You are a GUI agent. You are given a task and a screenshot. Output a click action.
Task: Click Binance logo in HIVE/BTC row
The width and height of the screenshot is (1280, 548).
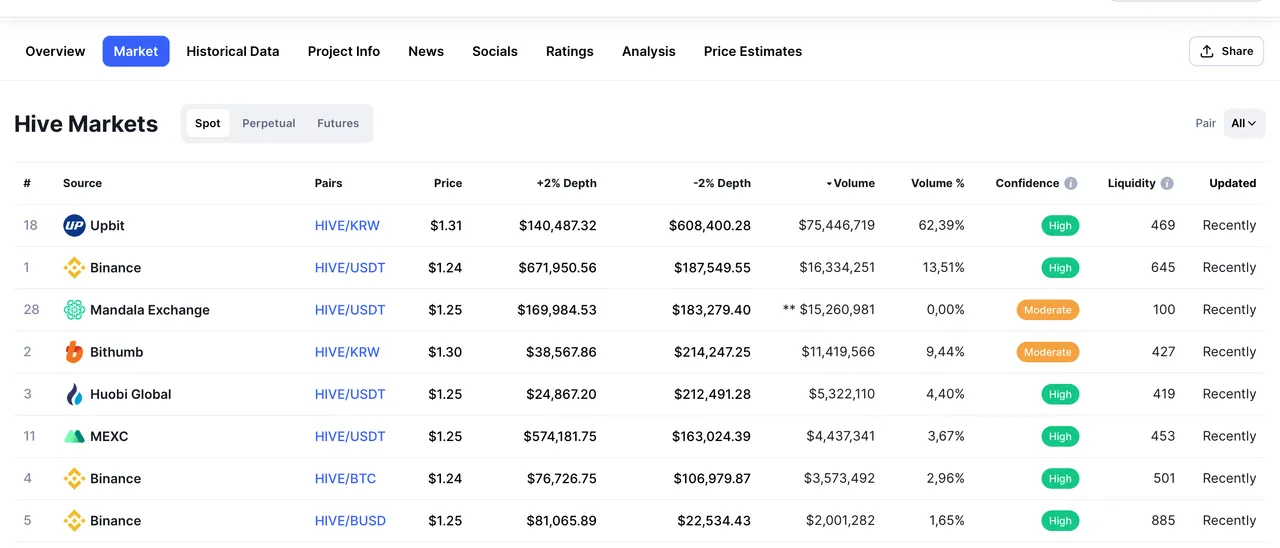pos(74,478)
